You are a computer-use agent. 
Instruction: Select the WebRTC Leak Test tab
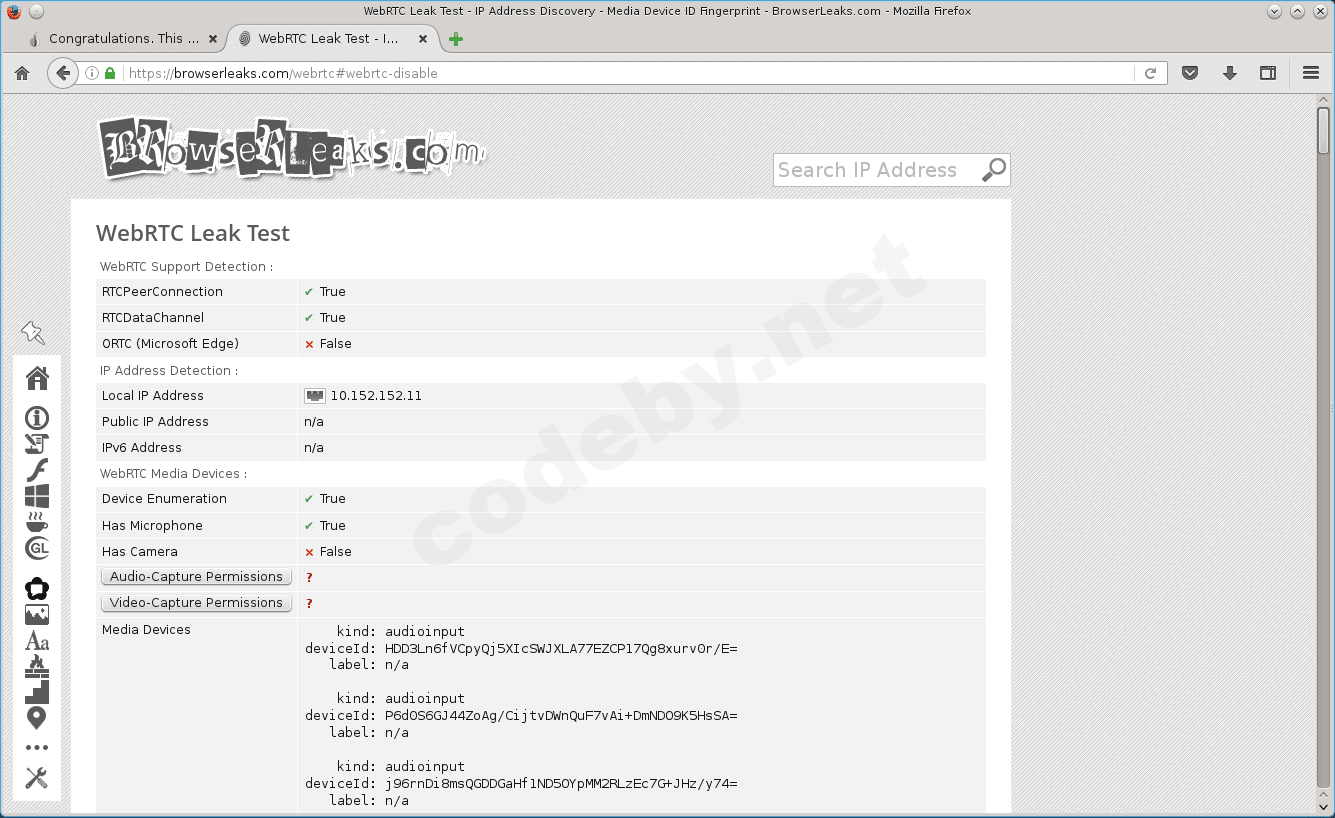[x=330, y=38]
